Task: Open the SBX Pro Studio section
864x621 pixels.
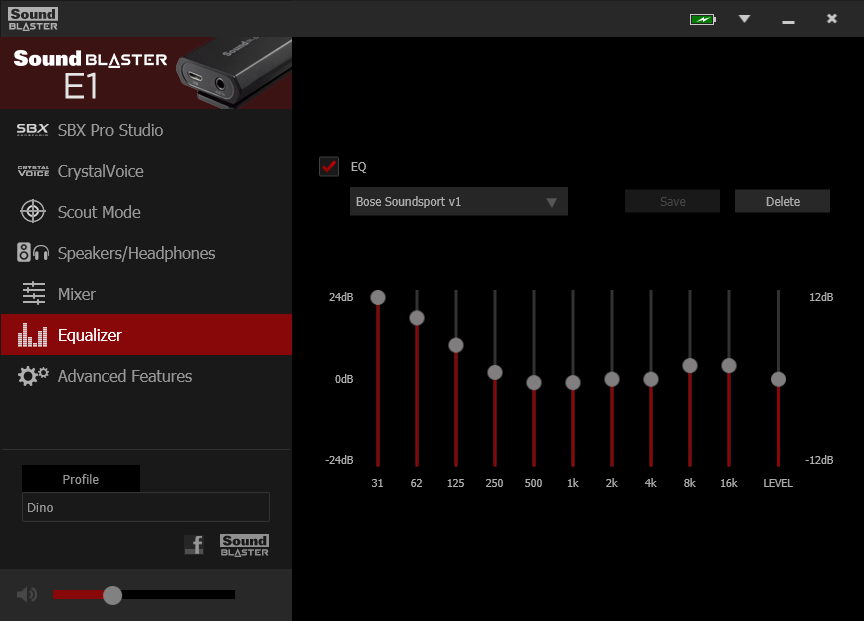Action: click(146, 130)
